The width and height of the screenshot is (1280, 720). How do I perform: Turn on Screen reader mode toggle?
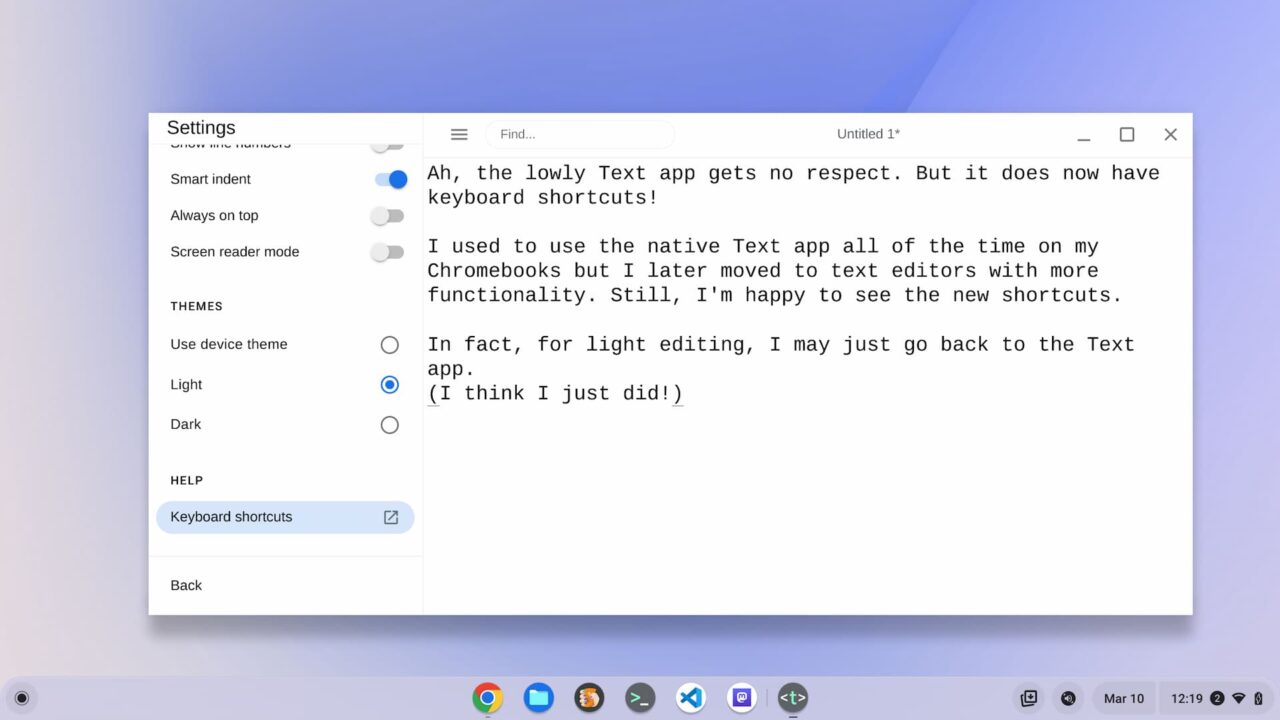(388, 252)
